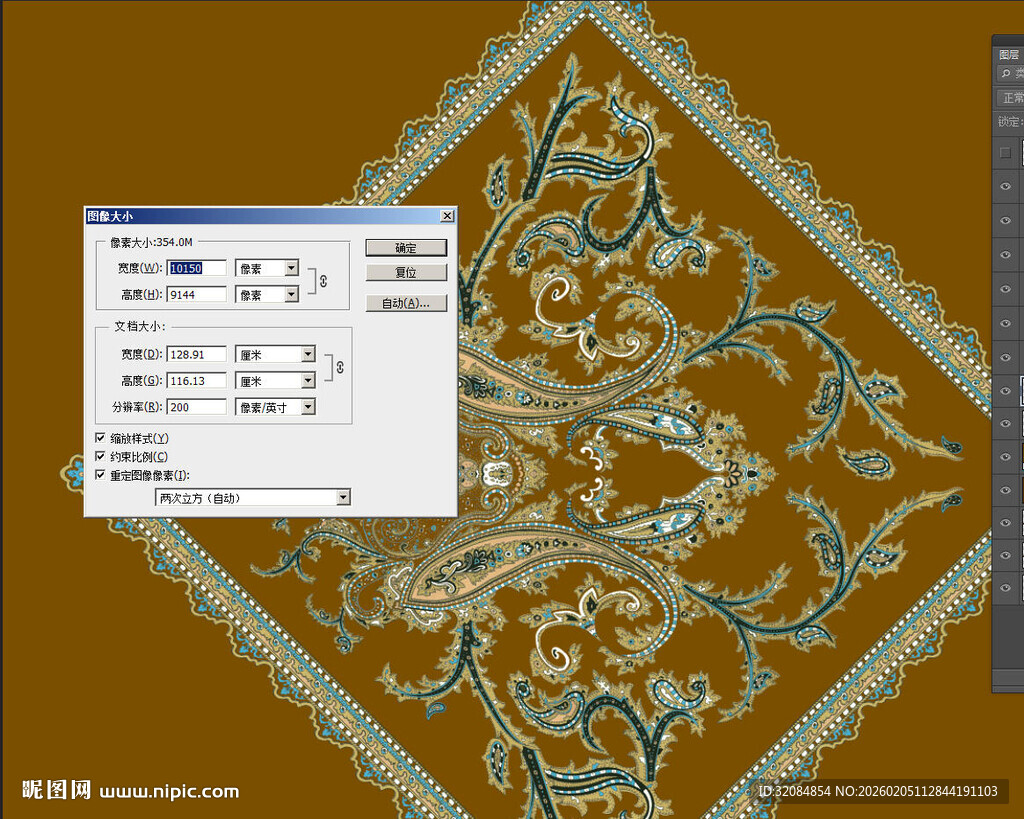
Task: Click the 确定 button
Action: coord(406,248)
